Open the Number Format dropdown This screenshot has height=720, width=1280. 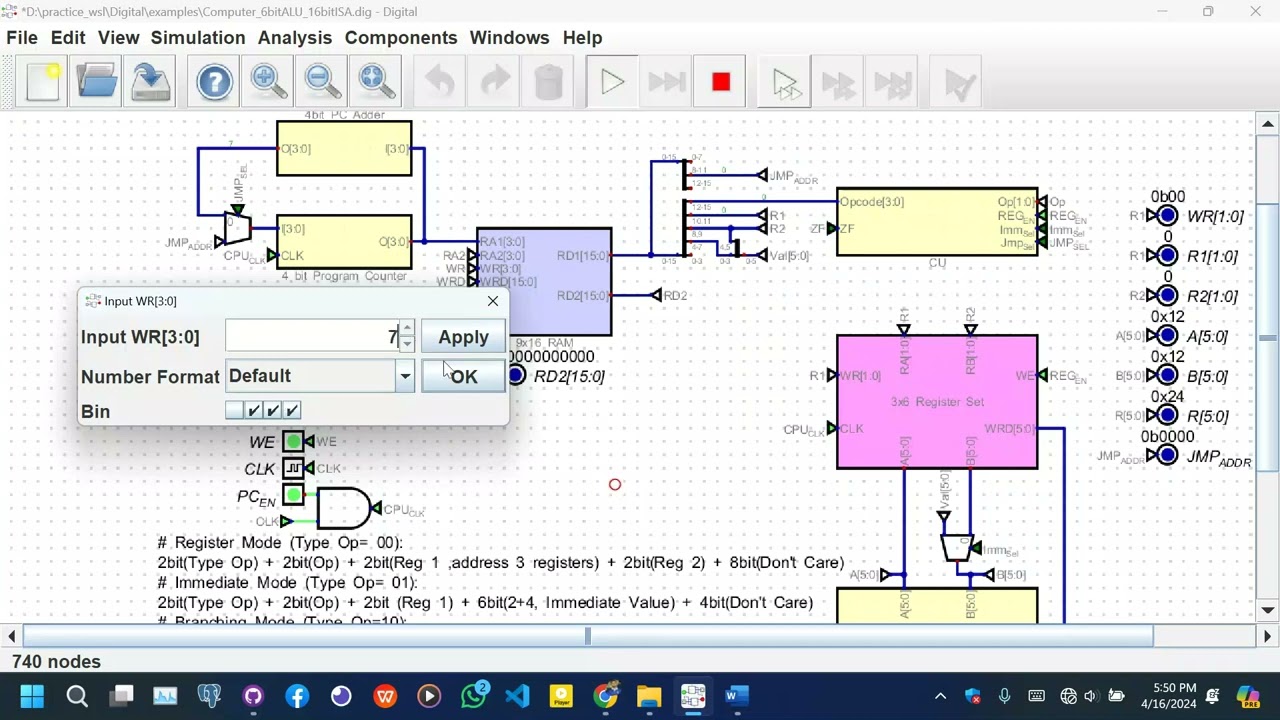pos(320,376)
